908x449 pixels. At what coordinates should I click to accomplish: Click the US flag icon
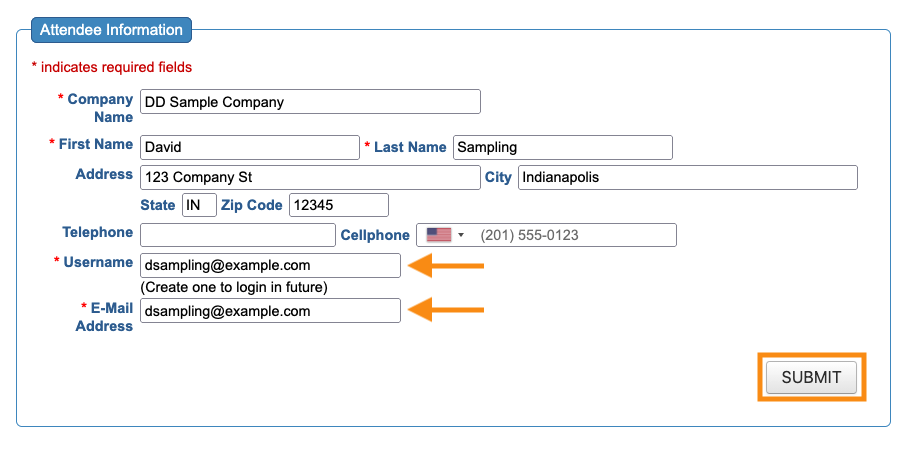click(x=438, y=235)
